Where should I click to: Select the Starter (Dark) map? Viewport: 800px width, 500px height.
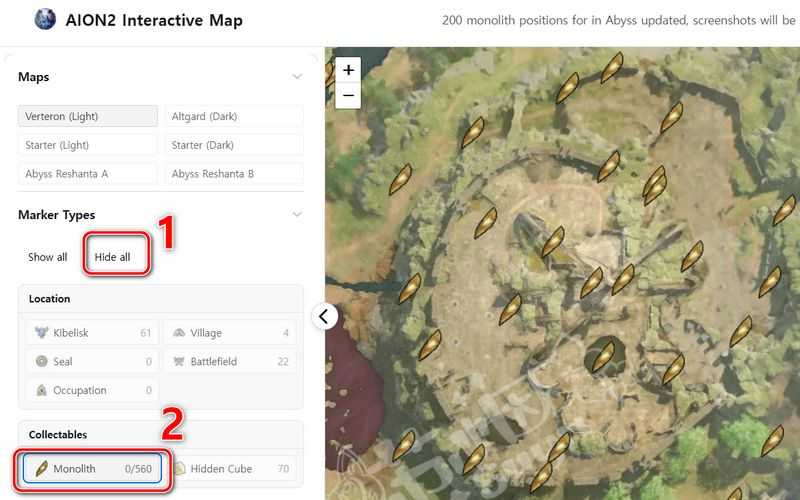tap(233, 145)
